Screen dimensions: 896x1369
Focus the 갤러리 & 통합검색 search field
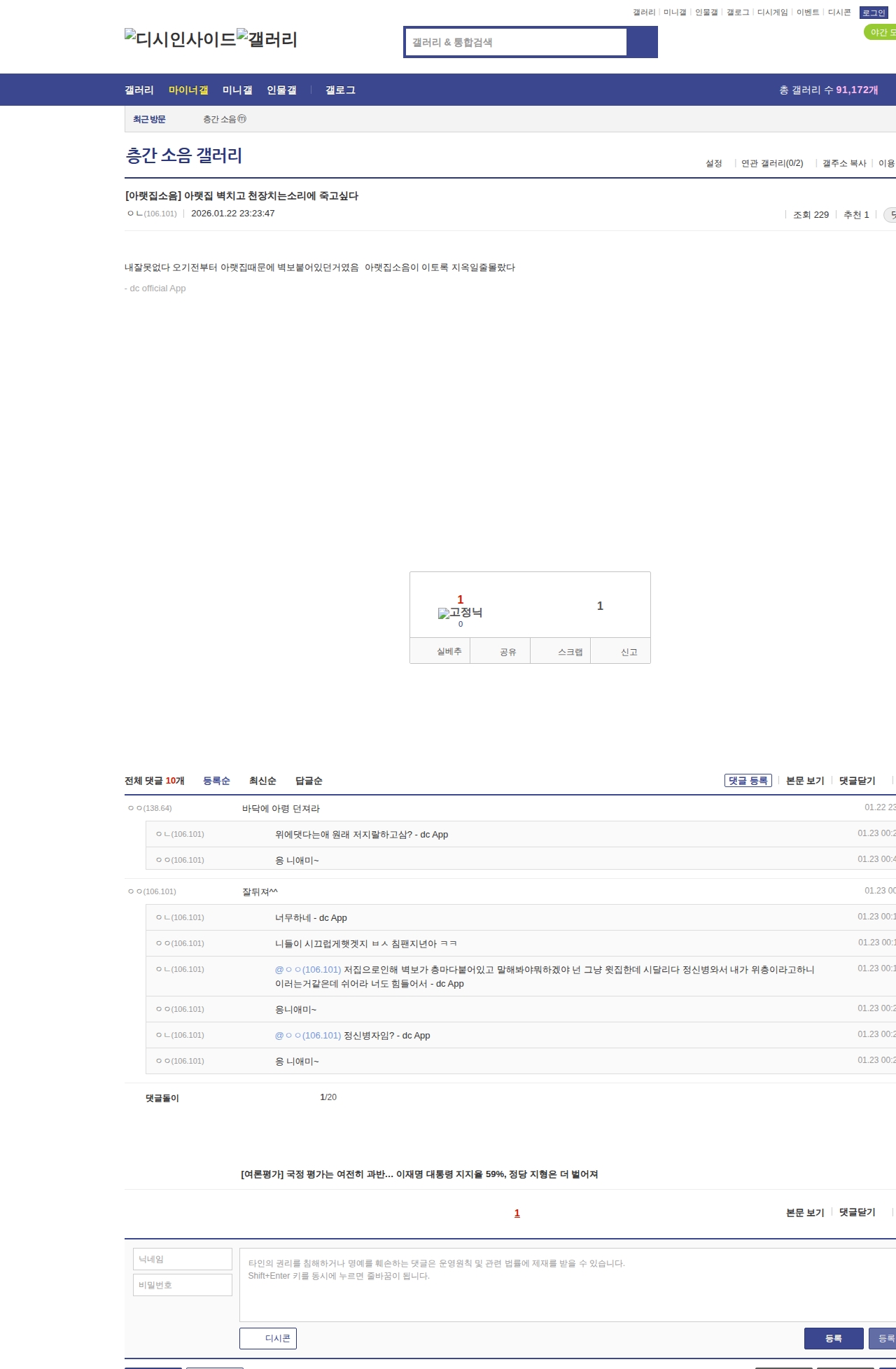(x=517, y=42)
